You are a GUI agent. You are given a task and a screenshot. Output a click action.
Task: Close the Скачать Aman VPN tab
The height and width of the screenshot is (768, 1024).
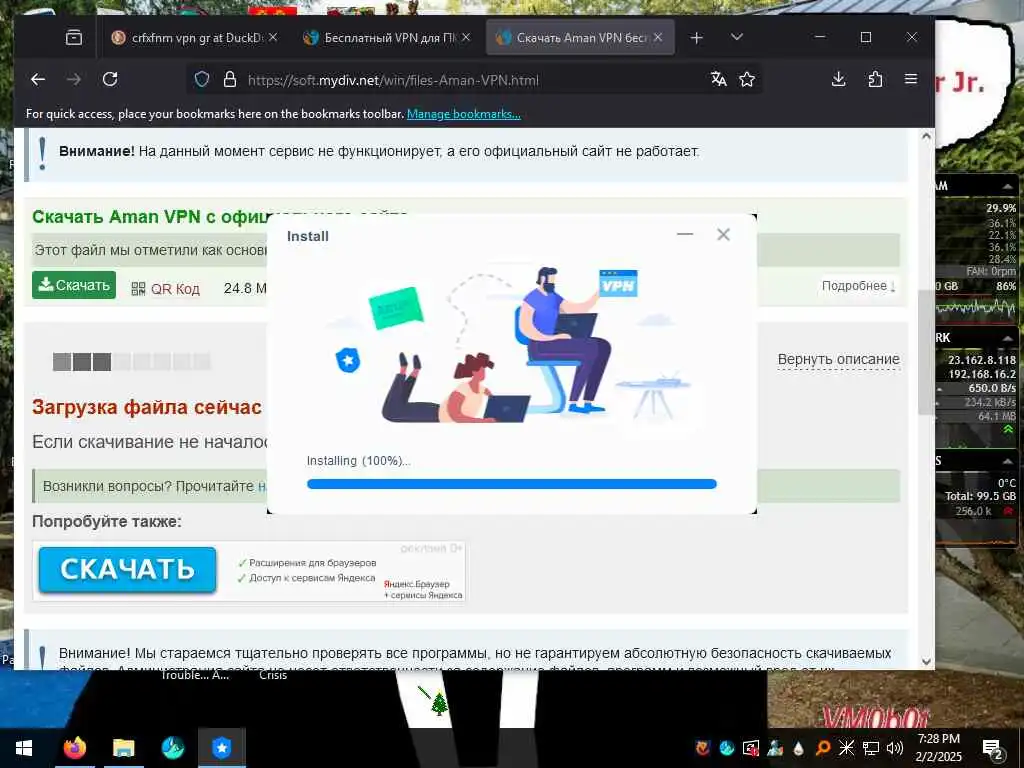click(658, 37)
